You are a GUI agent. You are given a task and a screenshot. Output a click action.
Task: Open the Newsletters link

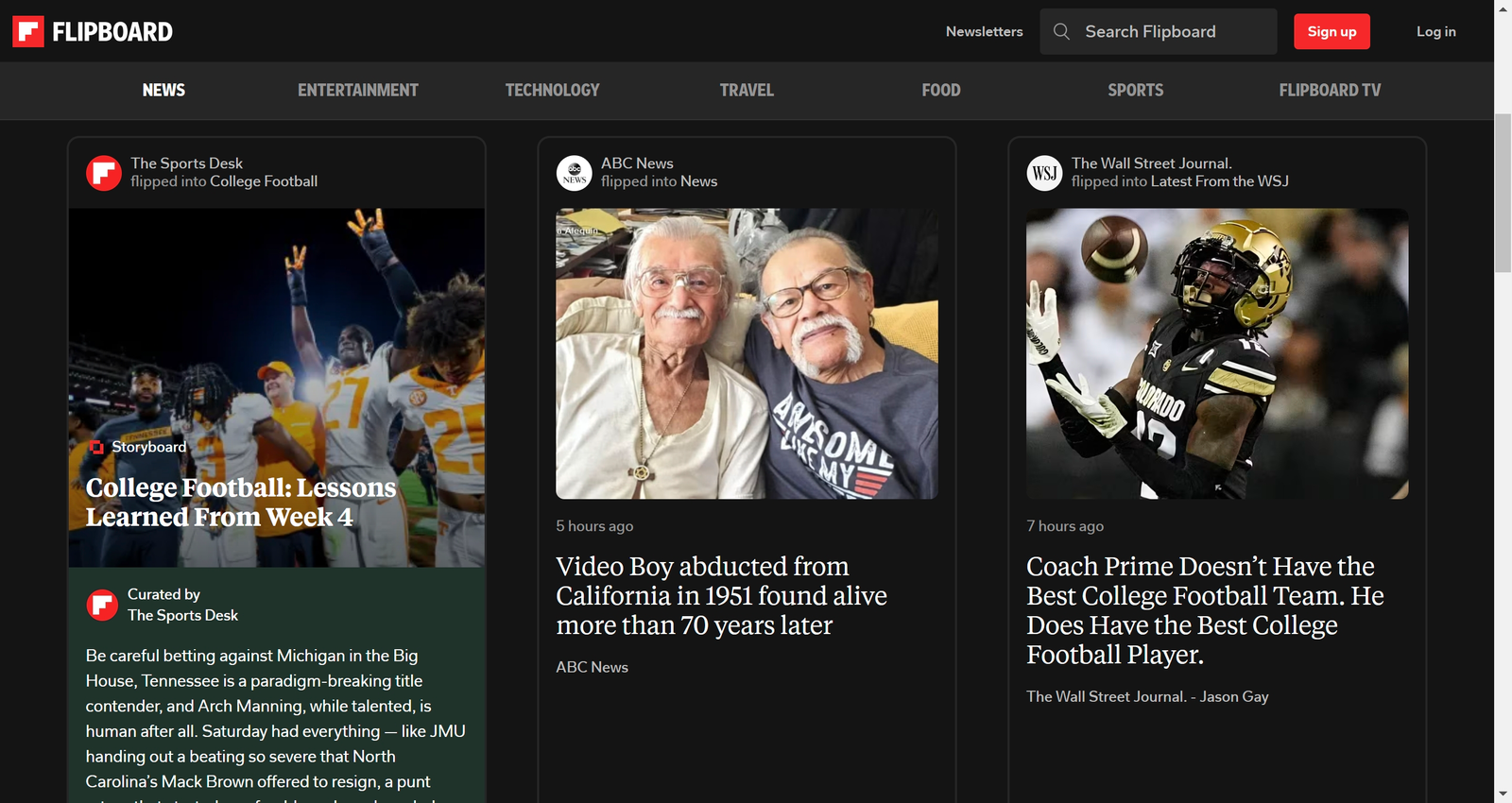coord(984,31)
